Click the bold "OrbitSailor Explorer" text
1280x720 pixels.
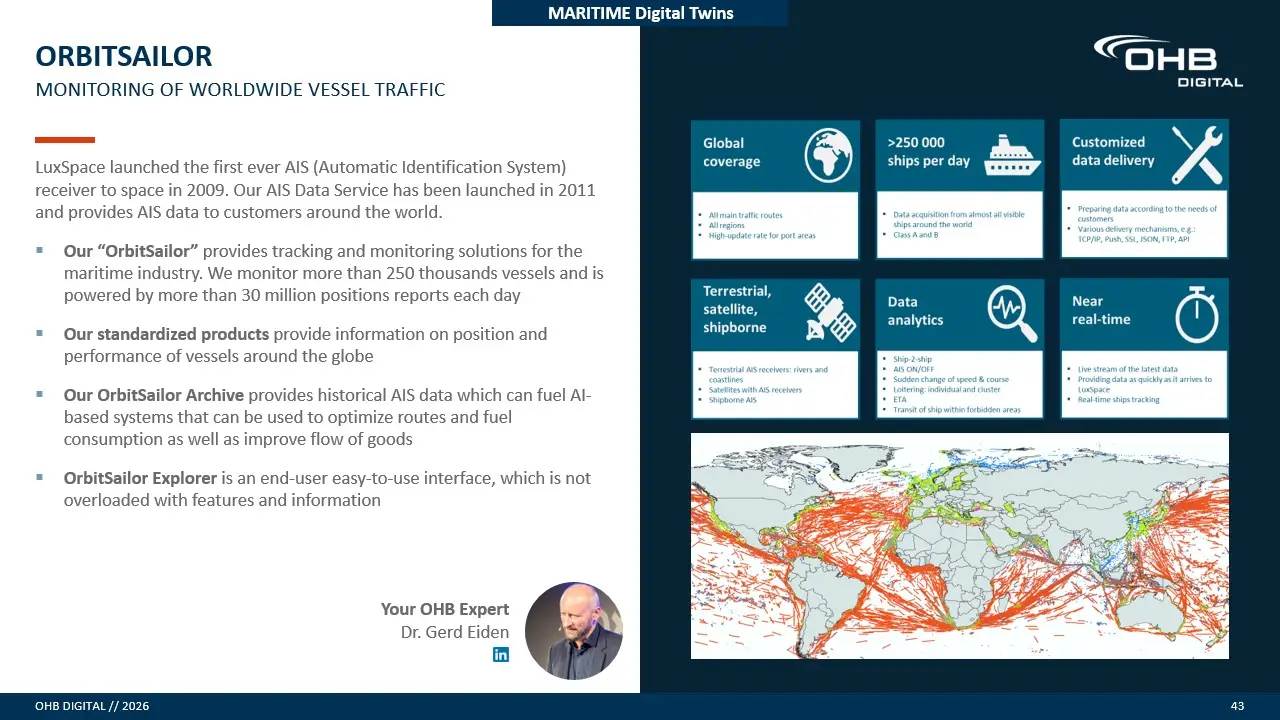tap(140, 478)
